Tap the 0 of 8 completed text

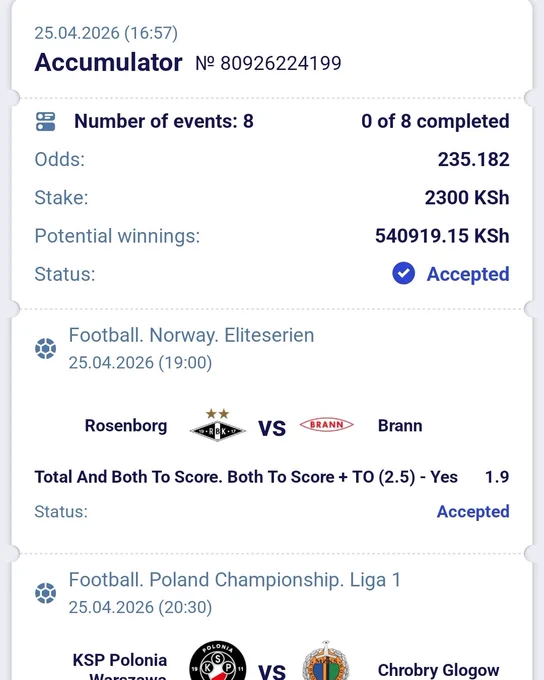[435, 121]
